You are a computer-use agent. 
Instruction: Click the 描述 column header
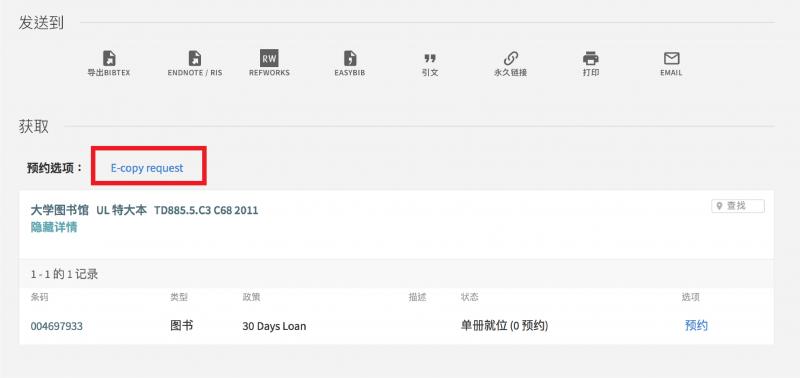coord(417,297)
